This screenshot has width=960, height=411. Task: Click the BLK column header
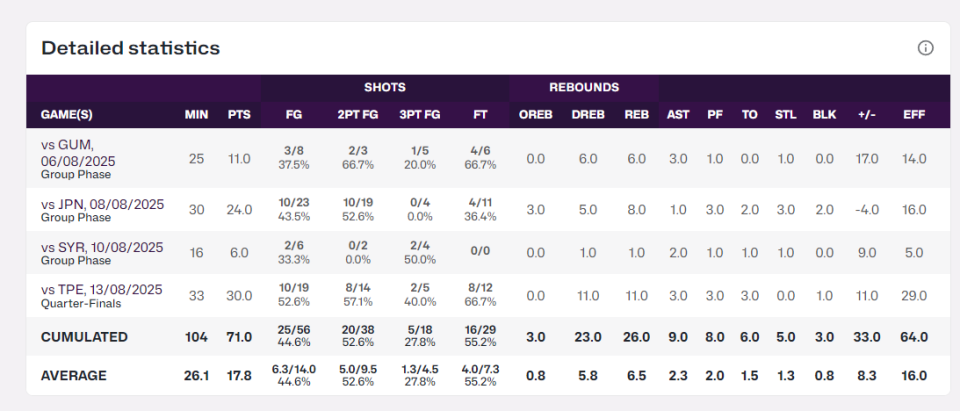(x=824, y=114)
